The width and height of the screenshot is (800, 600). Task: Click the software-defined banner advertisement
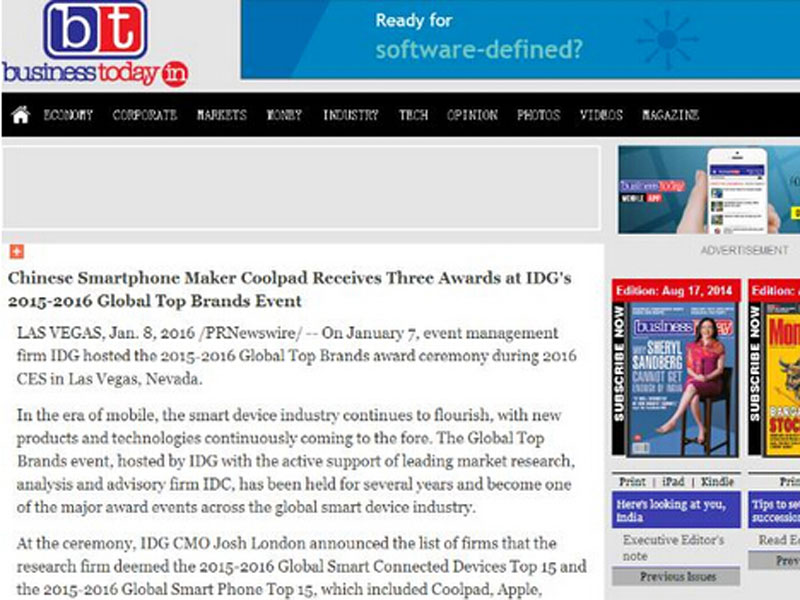520,39
